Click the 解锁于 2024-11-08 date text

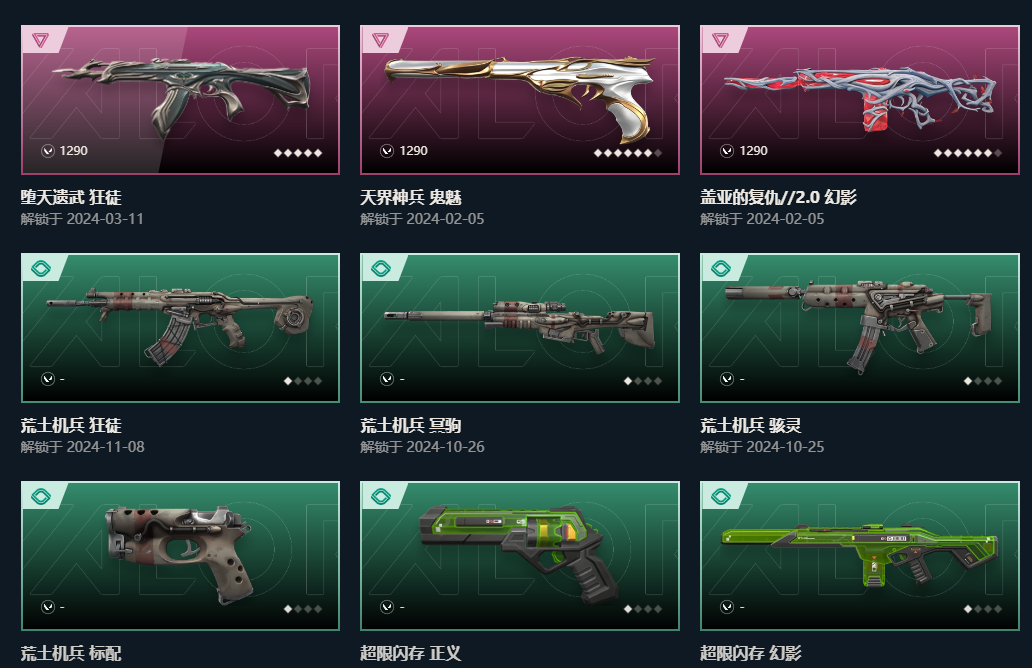[x=82, y=447]
